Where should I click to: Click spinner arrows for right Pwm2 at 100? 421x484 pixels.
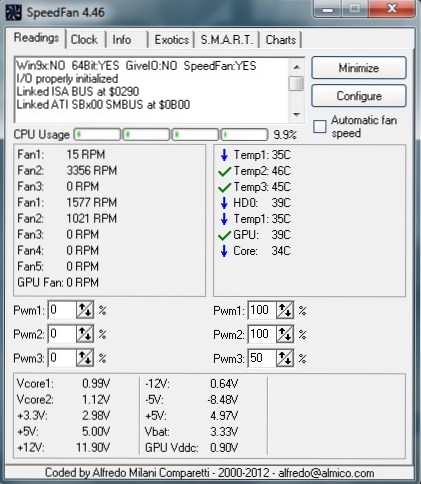(x=285, y=334)
